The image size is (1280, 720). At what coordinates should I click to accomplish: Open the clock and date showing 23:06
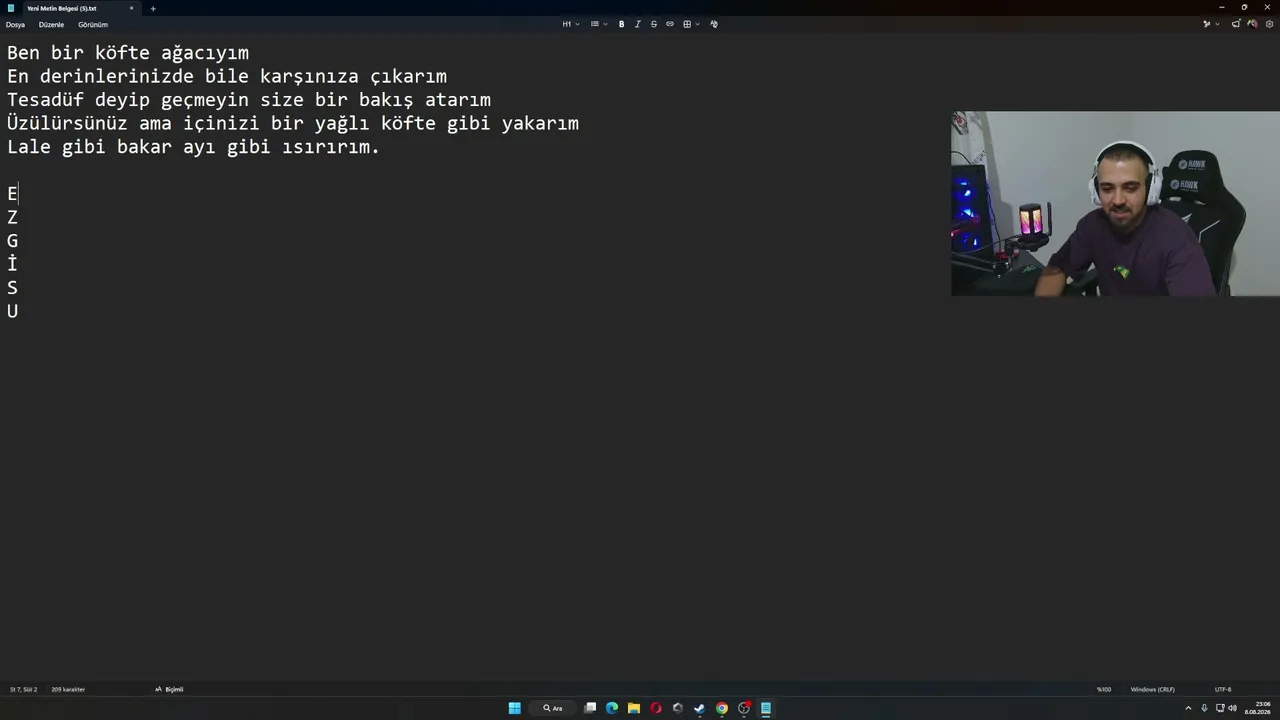coord(1258,708)
